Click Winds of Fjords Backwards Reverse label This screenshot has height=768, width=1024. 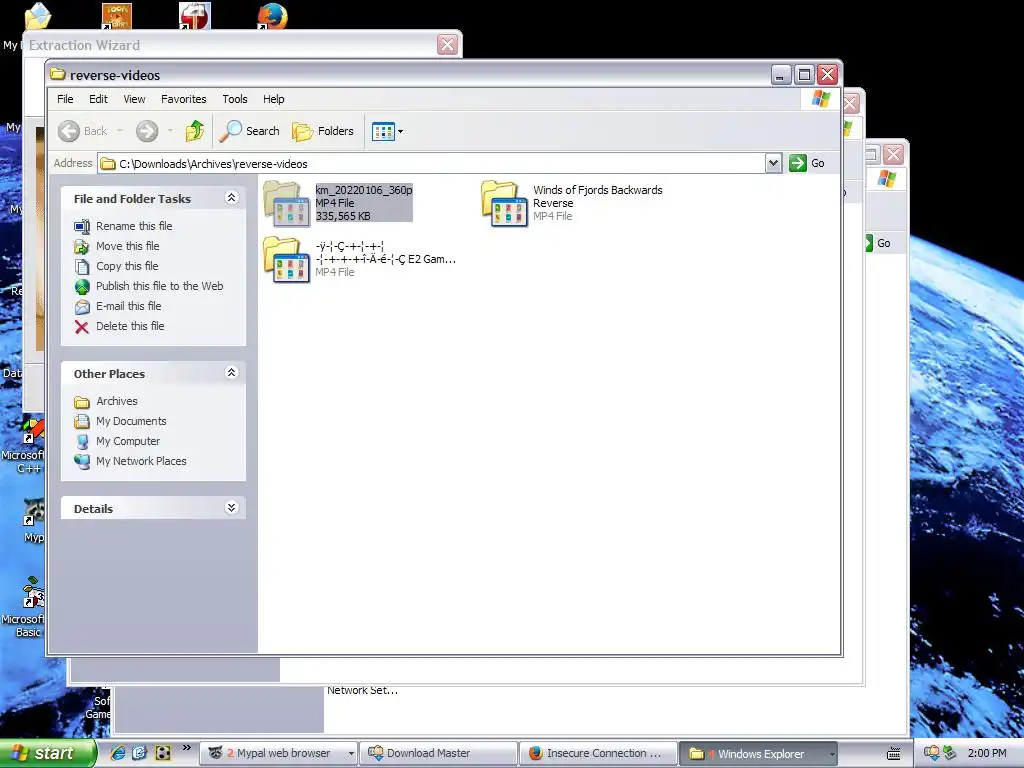pos(598,197)
